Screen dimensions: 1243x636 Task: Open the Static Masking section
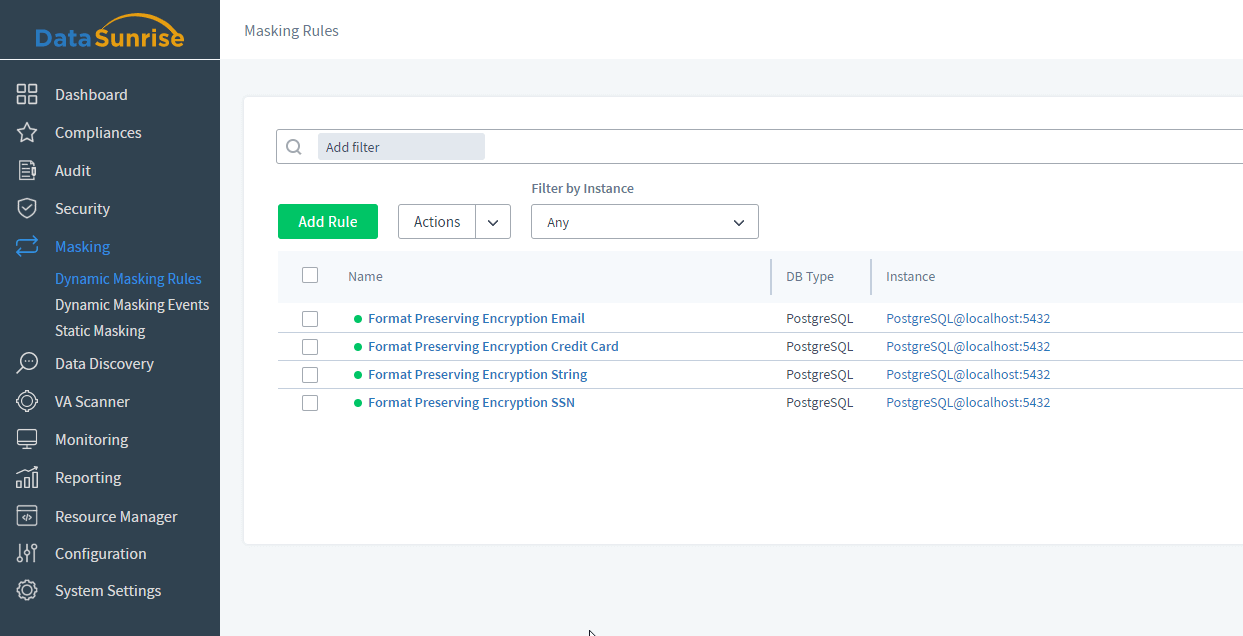click(100, 330)
